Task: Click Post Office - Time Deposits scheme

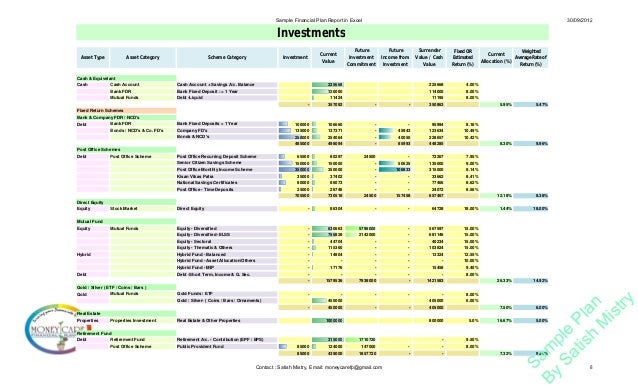Action: [x=227, y=190]
